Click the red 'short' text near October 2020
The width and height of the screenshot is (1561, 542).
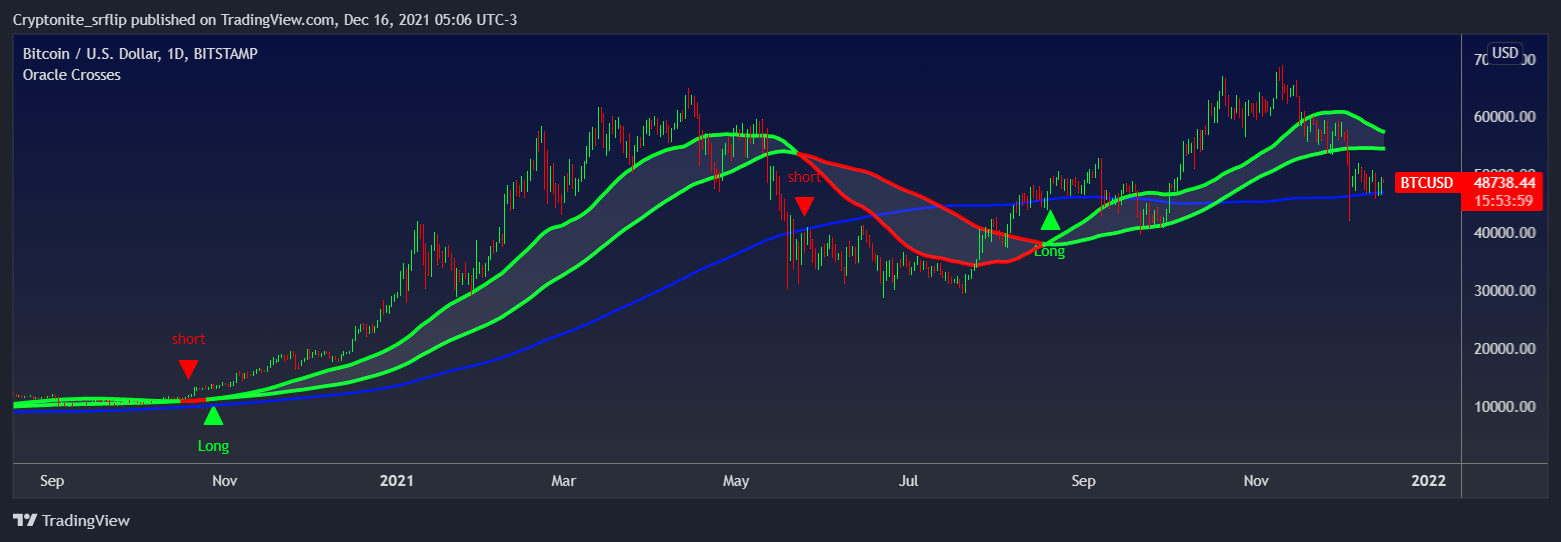188,339
